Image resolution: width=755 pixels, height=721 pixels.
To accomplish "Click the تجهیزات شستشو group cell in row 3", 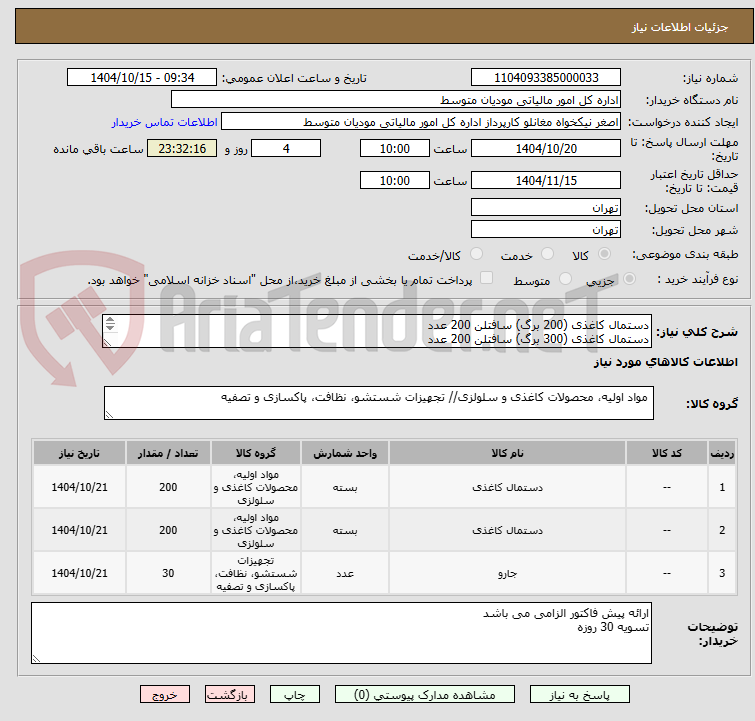I will 256,573.
